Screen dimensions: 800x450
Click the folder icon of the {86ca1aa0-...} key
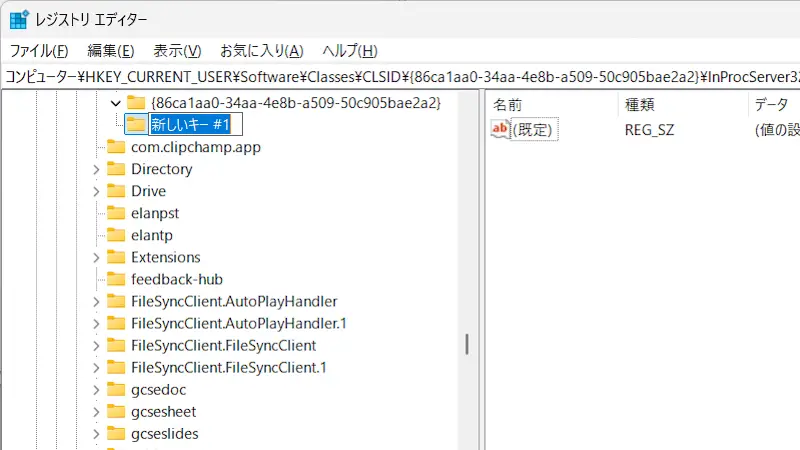136,103
